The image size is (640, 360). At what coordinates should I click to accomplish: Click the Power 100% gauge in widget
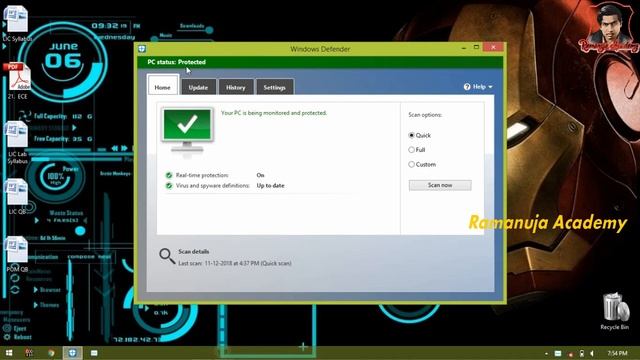pyautogui.click(x=56, y=177)
